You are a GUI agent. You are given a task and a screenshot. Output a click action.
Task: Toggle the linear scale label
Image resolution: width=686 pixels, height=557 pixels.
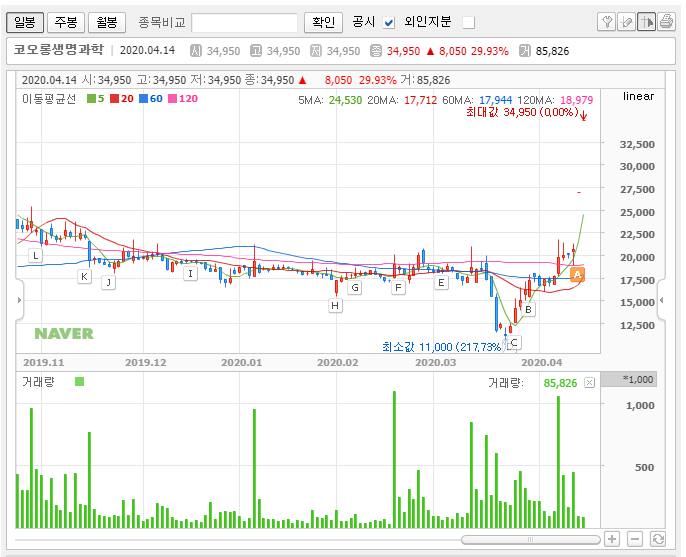(x=638, y=96)
